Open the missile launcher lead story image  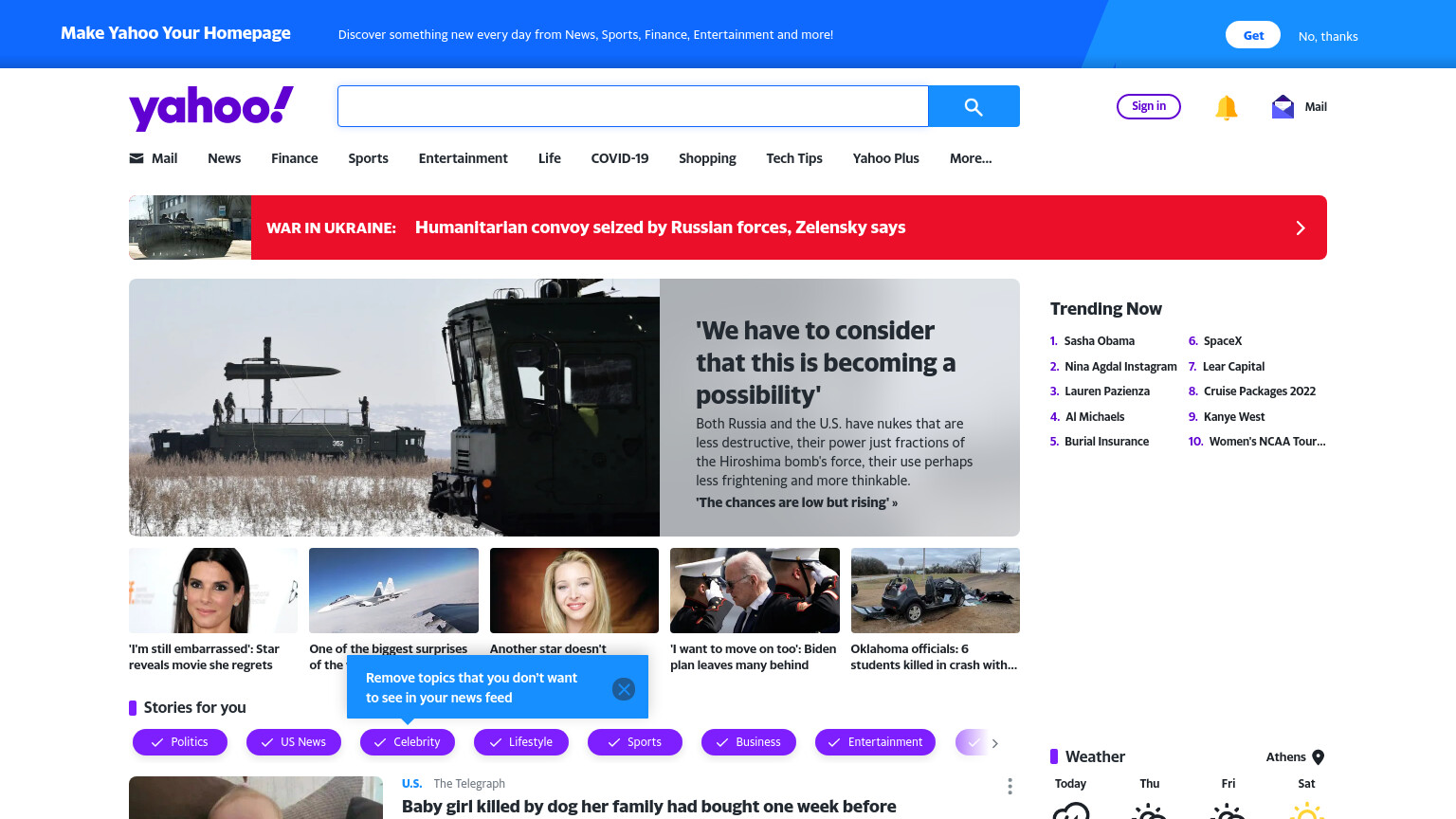coord(394,408)
